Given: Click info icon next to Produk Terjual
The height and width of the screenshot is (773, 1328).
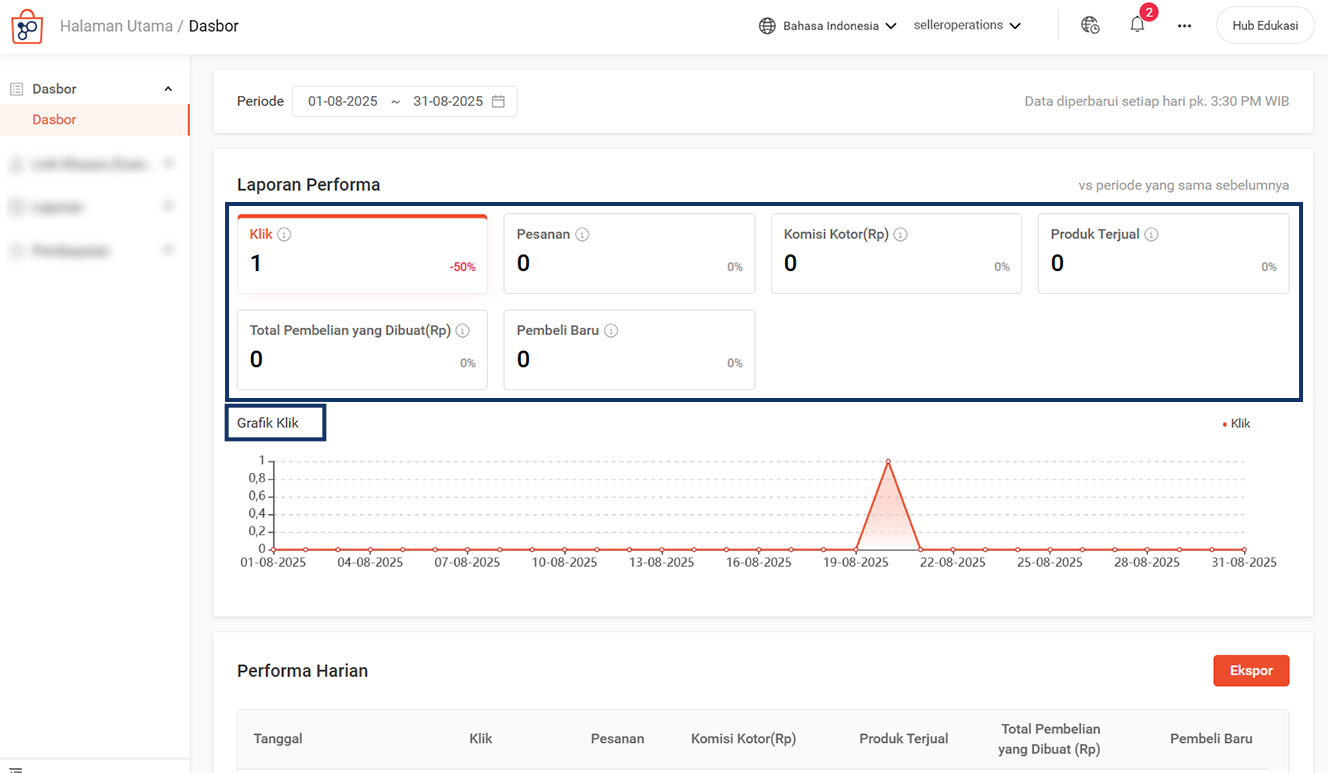Looking at the screenshot, I should pyautogui.click(x=1151, y=234).
